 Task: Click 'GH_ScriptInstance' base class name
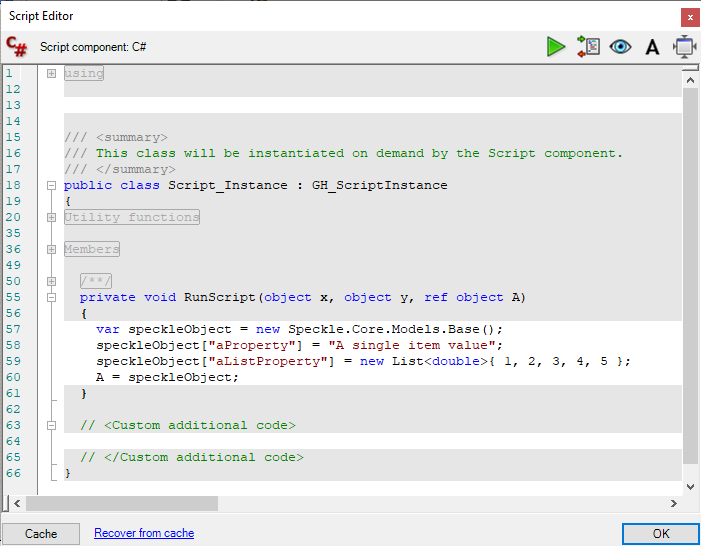tap(380, 186)
